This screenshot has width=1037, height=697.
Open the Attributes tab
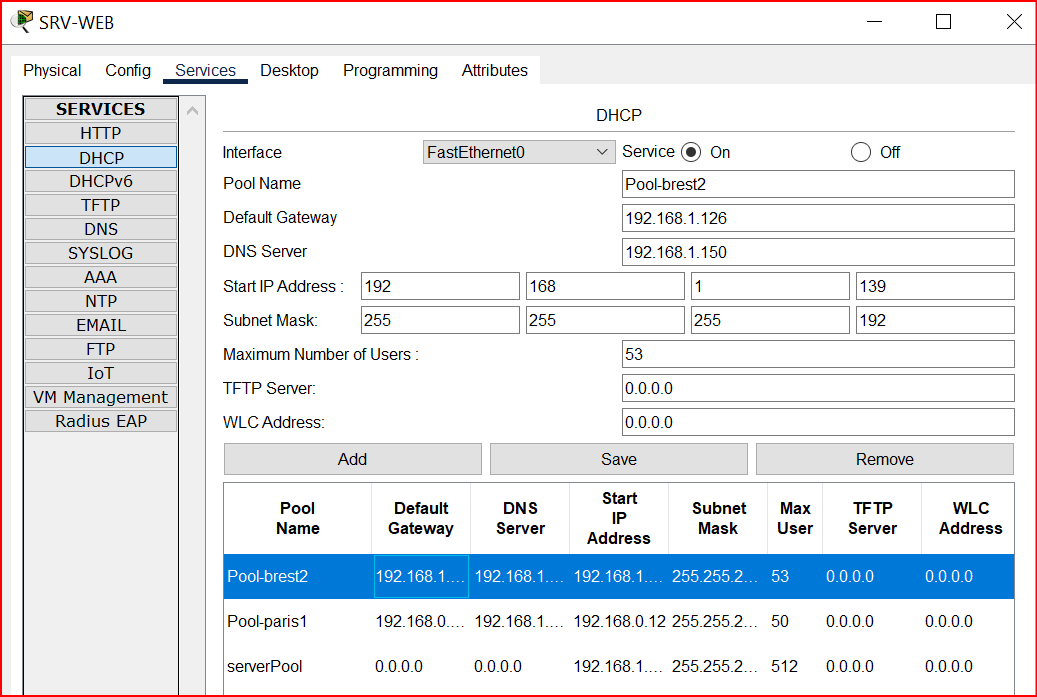(x=495, y=70)
